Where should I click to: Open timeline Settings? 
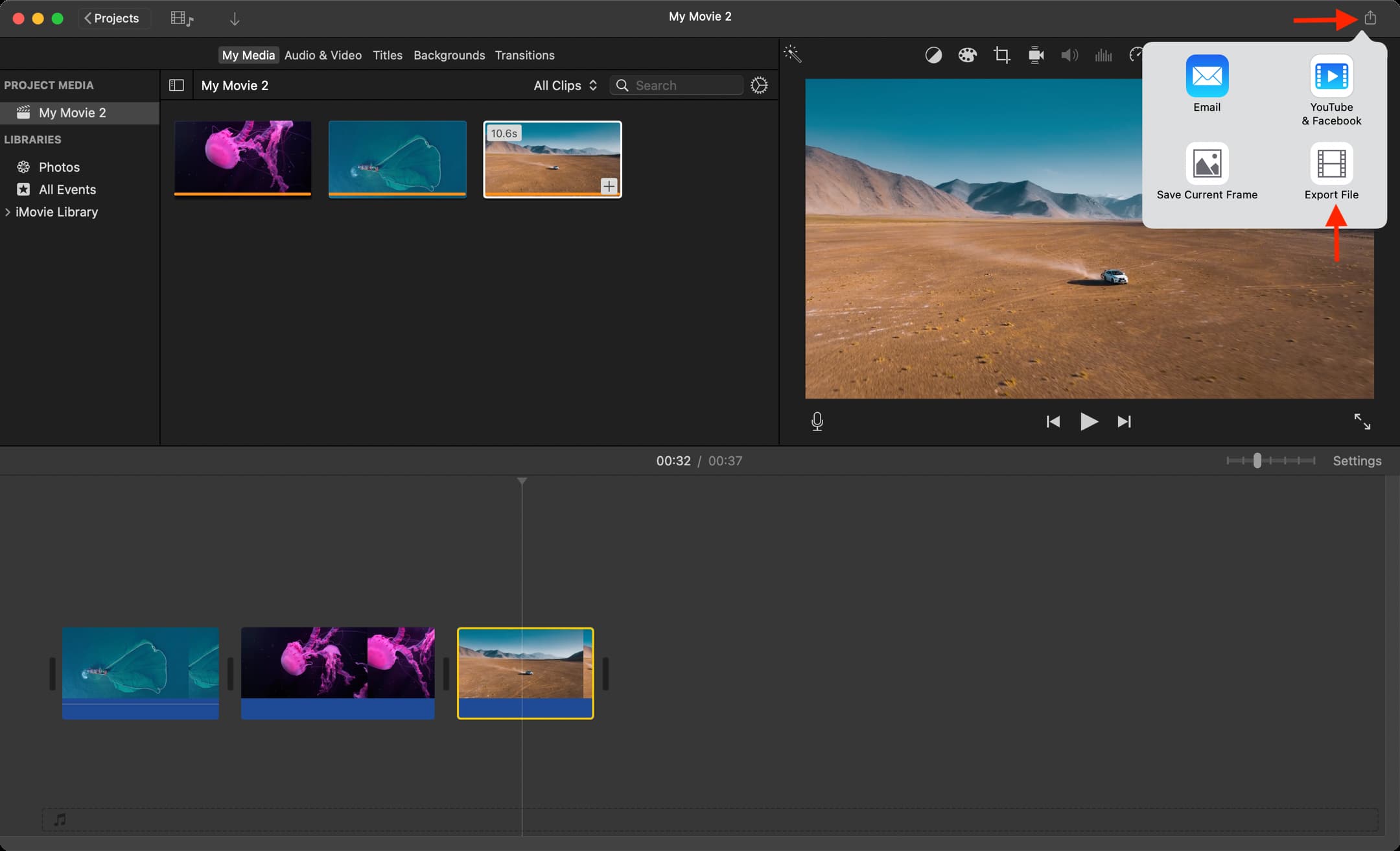pos(1357,460)
